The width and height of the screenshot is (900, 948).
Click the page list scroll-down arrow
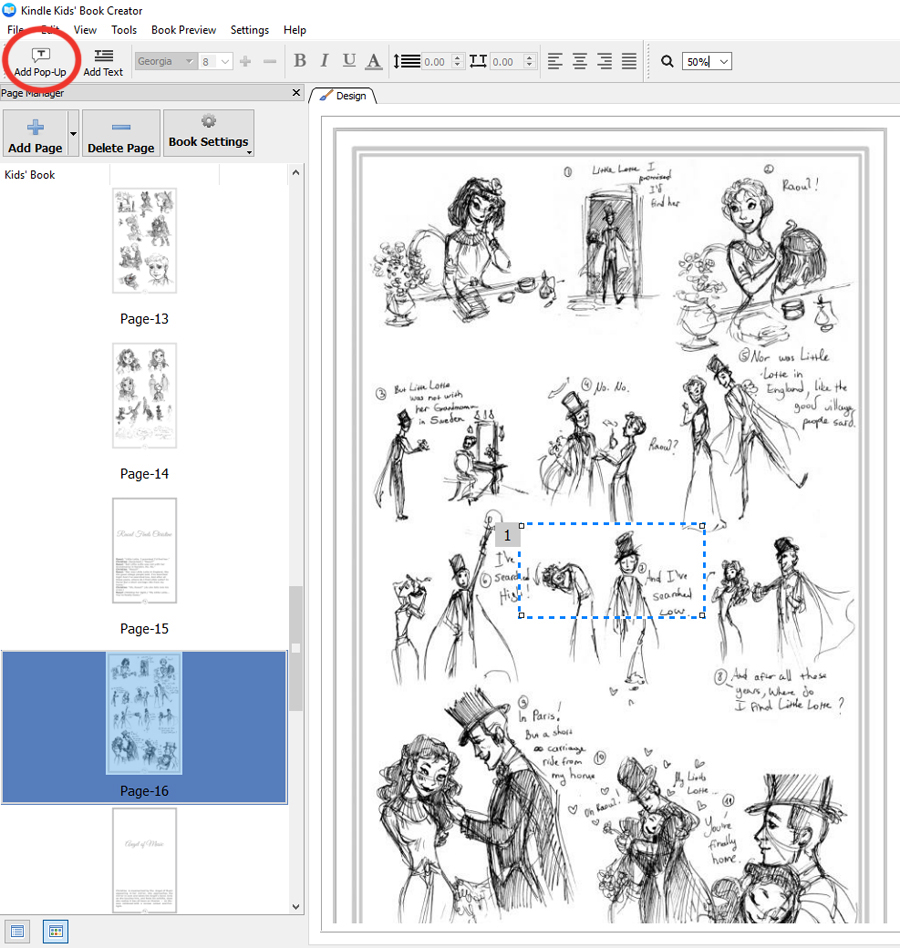point(296,906)
